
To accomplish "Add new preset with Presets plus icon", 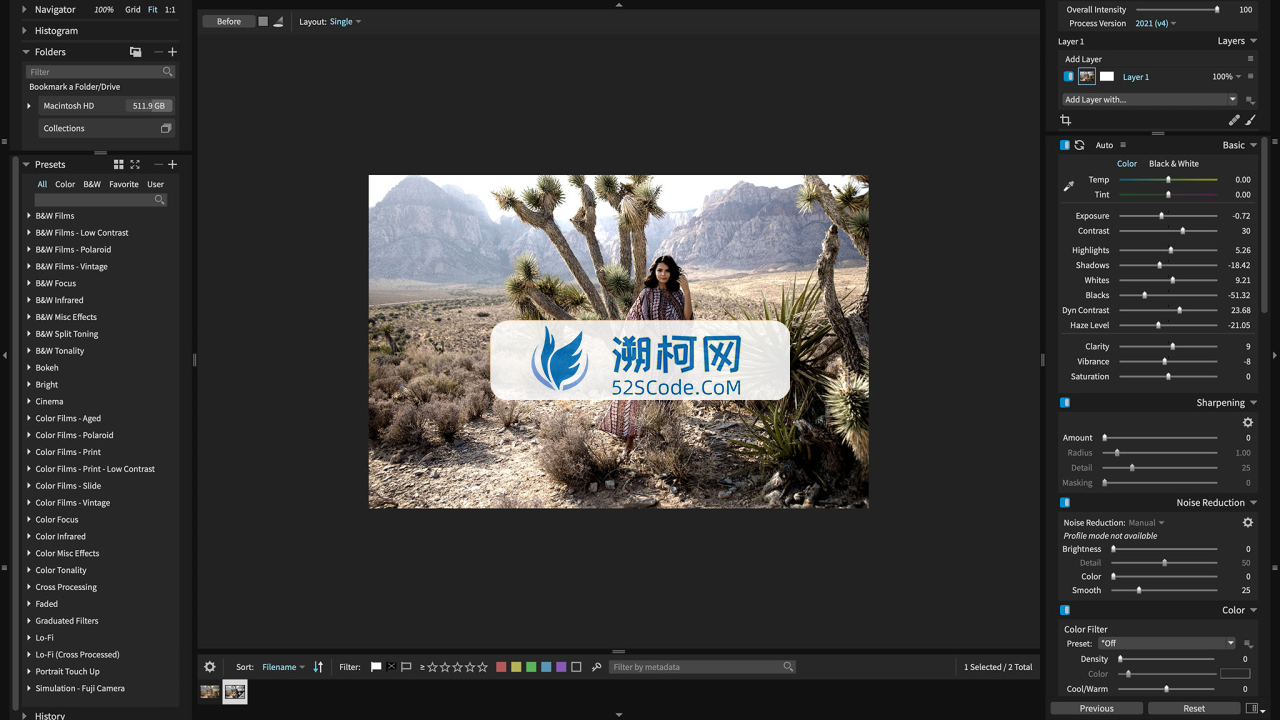I will [x=172, y=164].
